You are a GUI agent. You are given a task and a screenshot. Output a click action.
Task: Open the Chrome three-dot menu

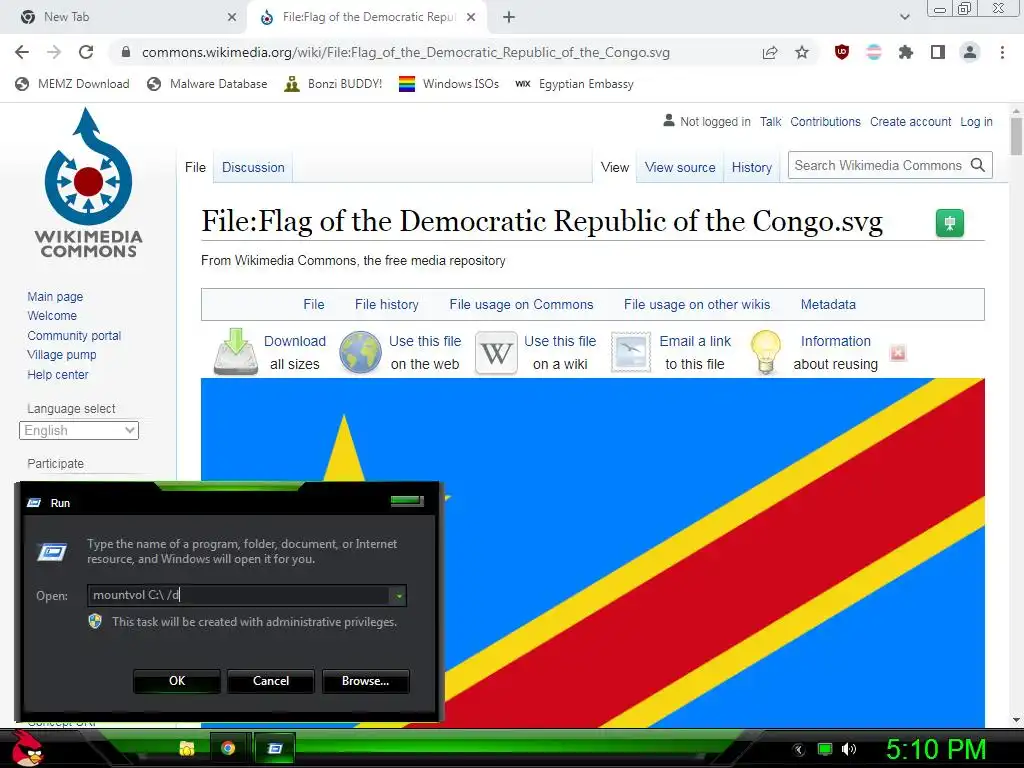tap(1002, 52)
